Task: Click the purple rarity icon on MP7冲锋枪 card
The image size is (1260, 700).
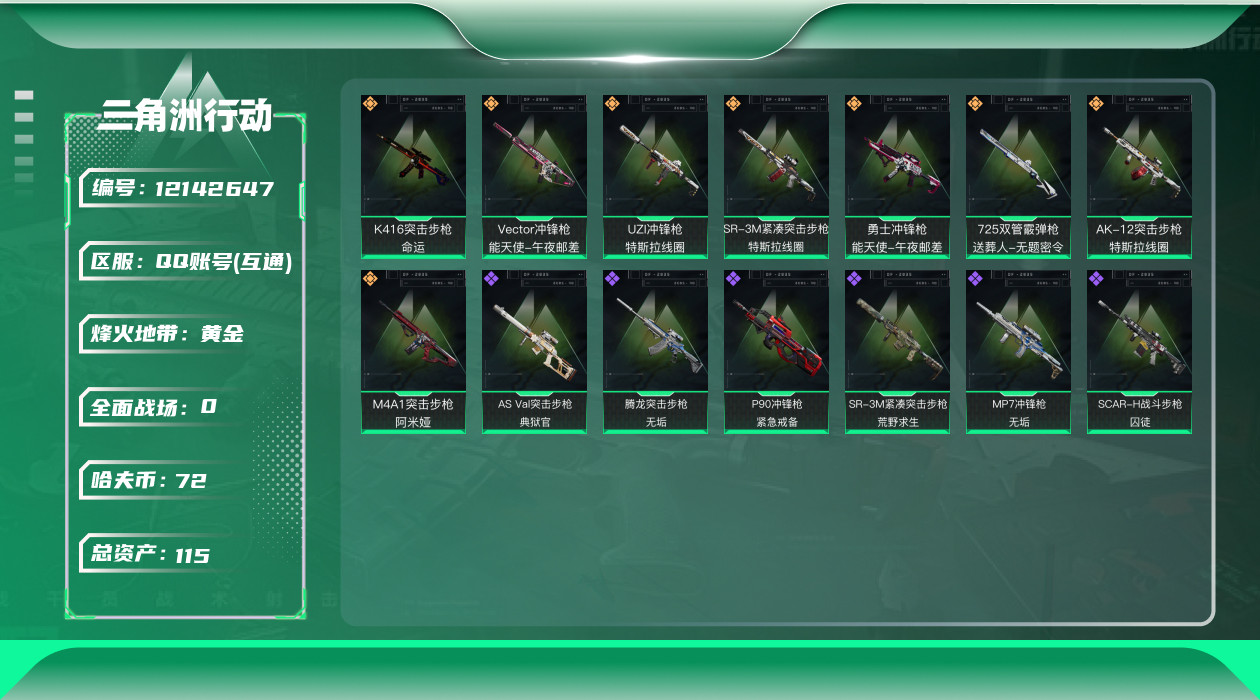Action: [975, 278]
